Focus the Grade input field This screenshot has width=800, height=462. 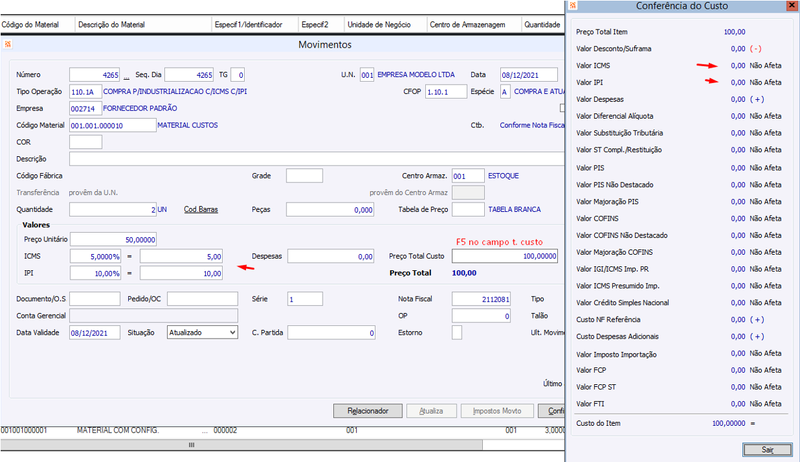point(305,176)
